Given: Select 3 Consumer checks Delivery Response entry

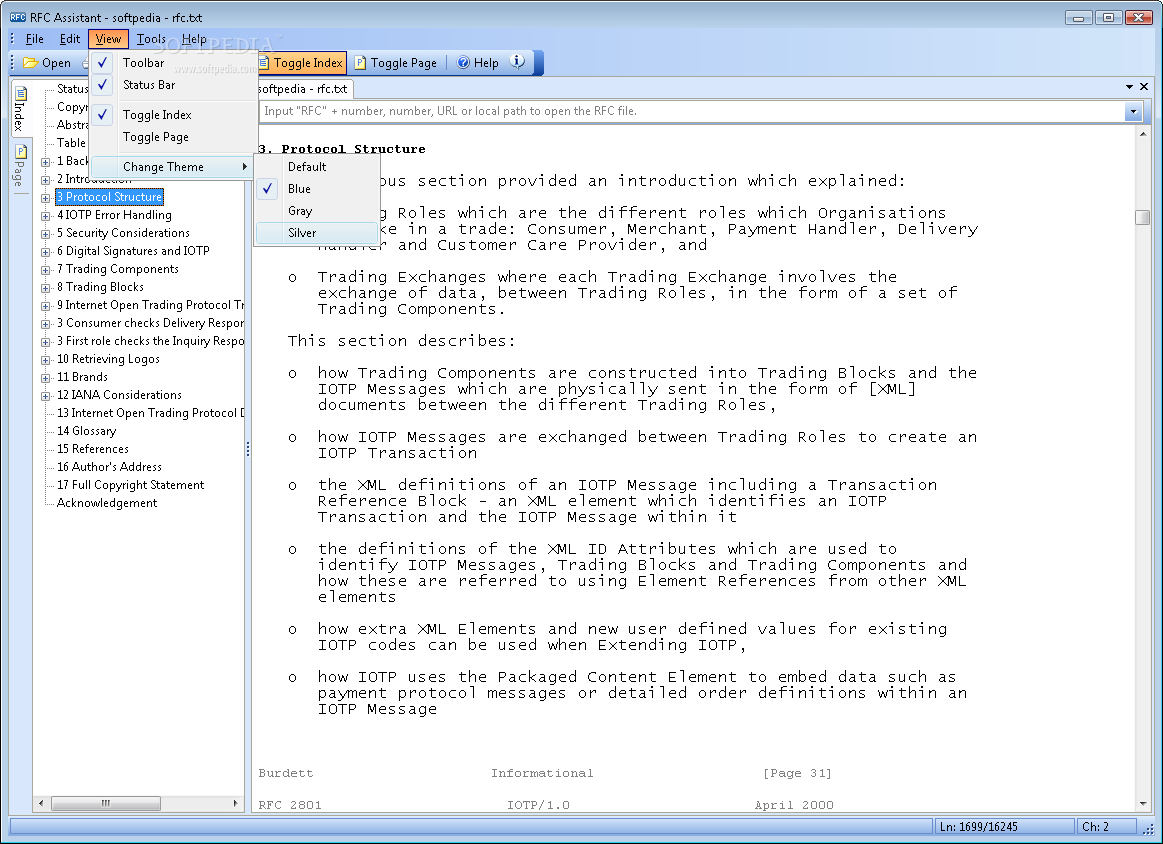Looking at the screenshot, I should click(150, 323).
